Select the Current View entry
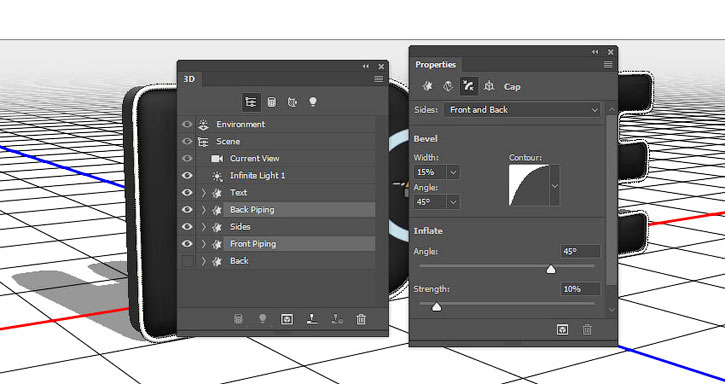The height and width of the screenshot is (384, 725). click(254, 158)
